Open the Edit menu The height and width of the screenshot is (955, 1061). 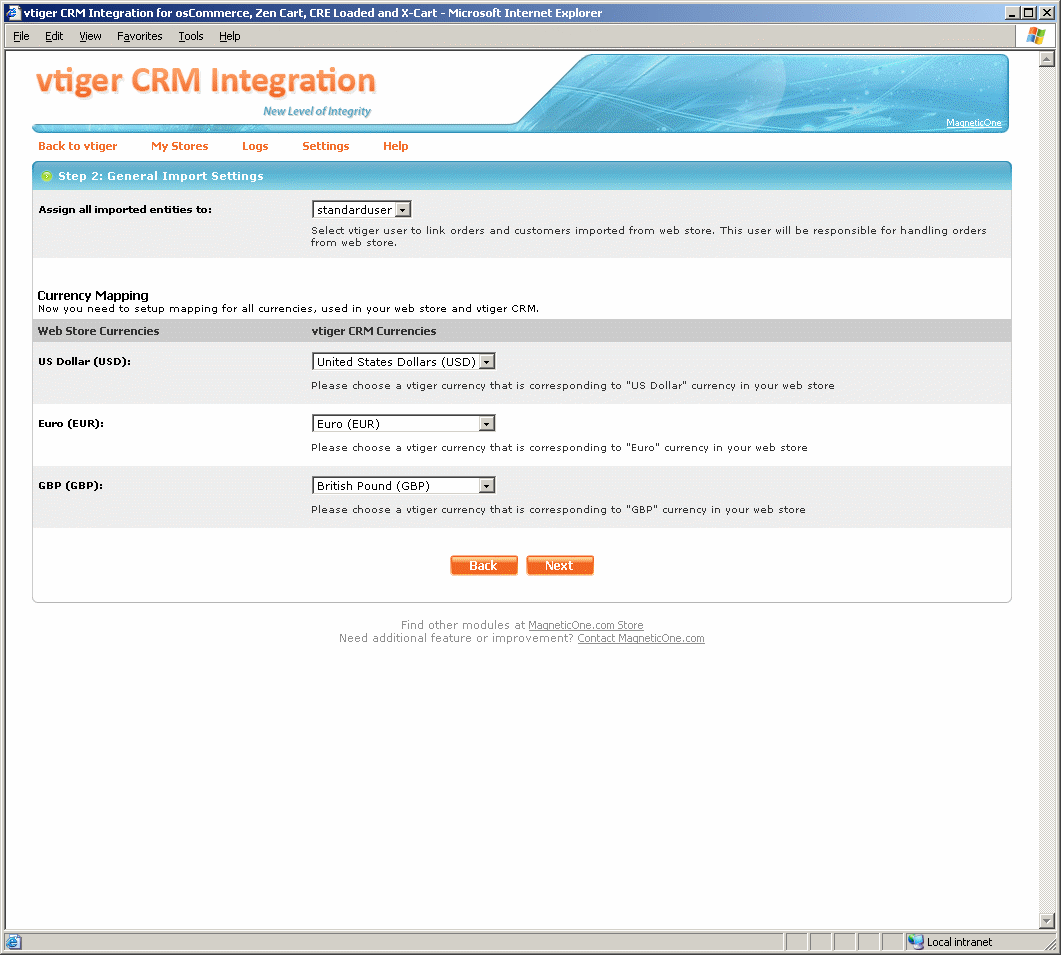(54, 36)
